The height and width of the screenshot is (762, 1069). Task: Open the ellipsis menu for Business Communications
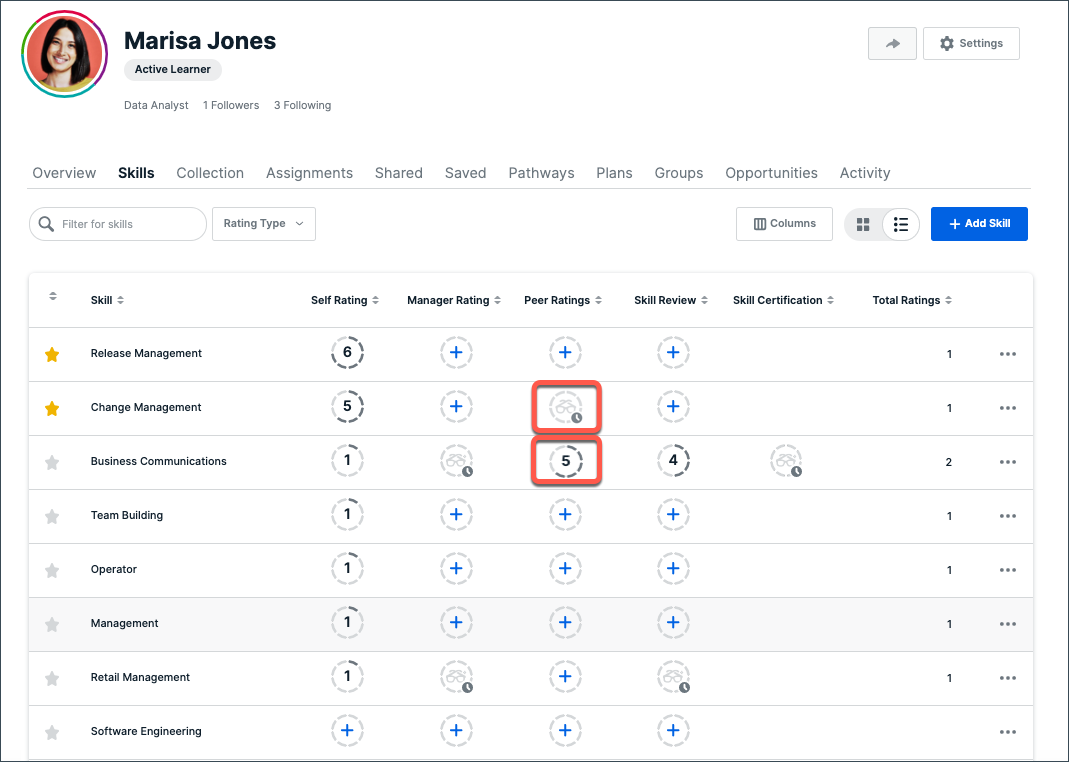point(1007,461)
